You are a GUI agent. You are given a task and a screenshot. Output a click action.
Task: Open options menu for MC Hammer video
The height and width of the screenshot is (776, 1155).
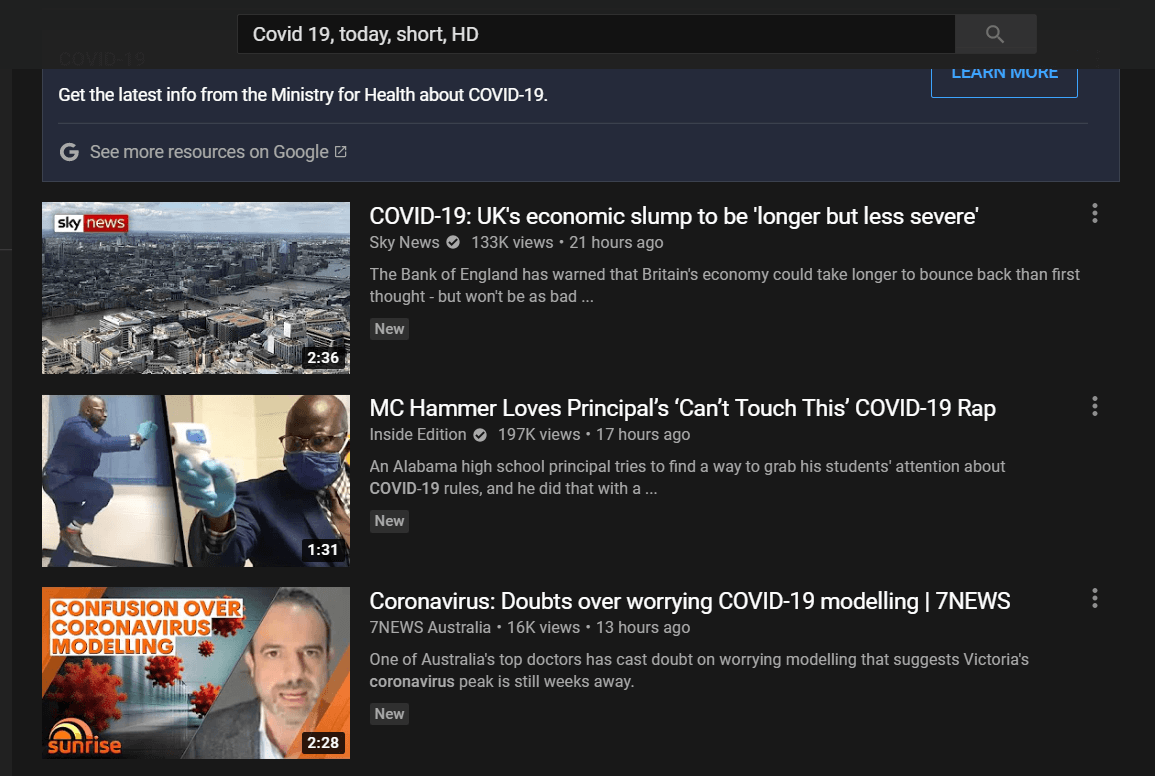point(1095,406)
